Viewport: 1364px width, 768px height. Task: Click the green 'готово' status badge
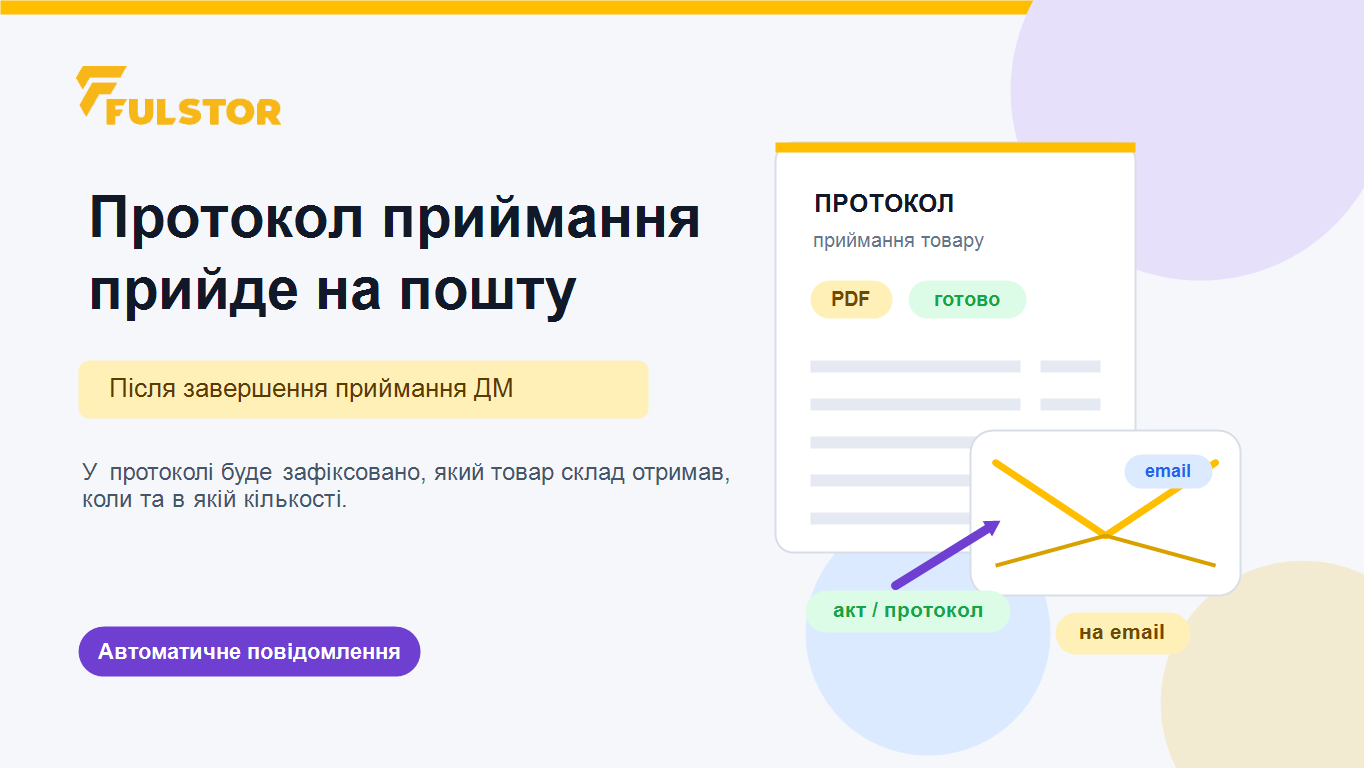click(x=967, y=300)
